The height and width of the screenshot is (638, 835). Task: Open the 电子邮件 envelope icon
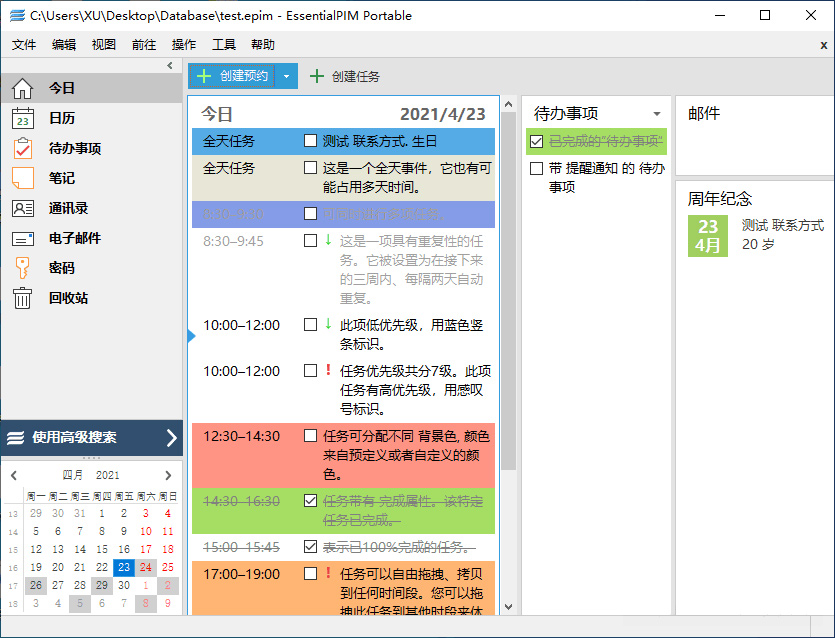pyautogui.click(x=22, y=239)
